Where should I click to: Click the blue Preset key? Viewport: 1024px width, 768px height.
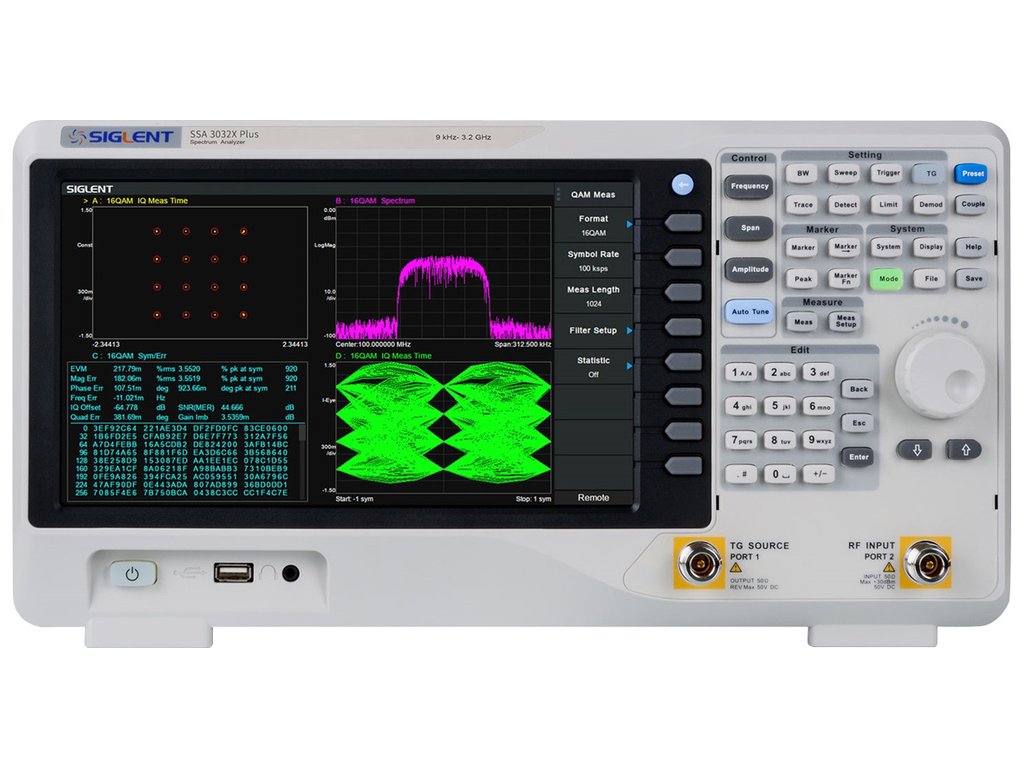(x=972, y=174)
